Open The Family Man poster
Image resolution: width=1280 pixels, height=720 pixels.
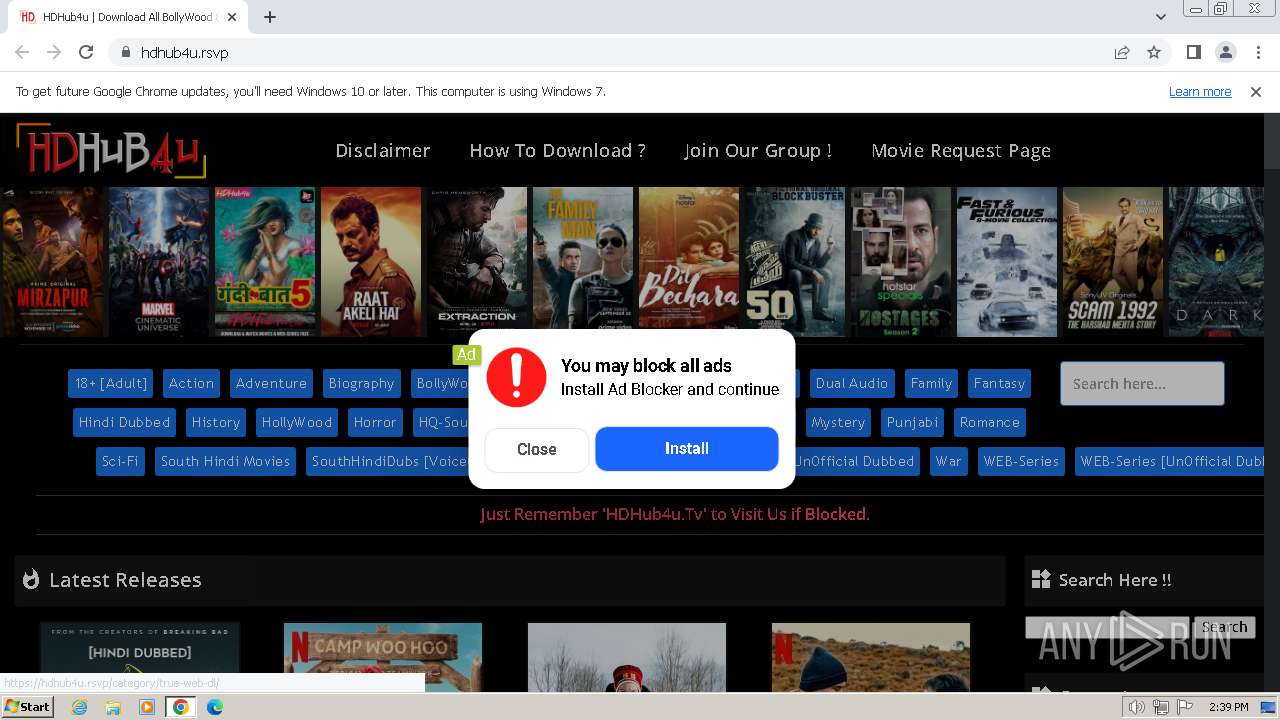coord(583,262)
